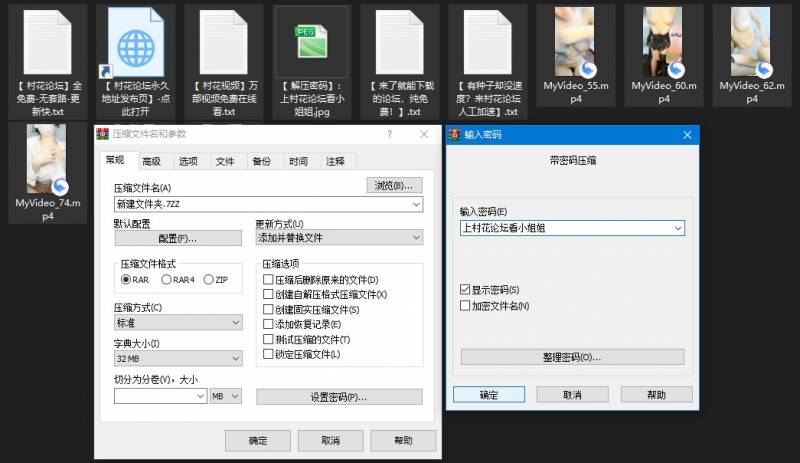This screenshot has width=800, height=463.
Task: Select the 来了就能下载的论坛 txt file icon
Action: tap(399, 42)
